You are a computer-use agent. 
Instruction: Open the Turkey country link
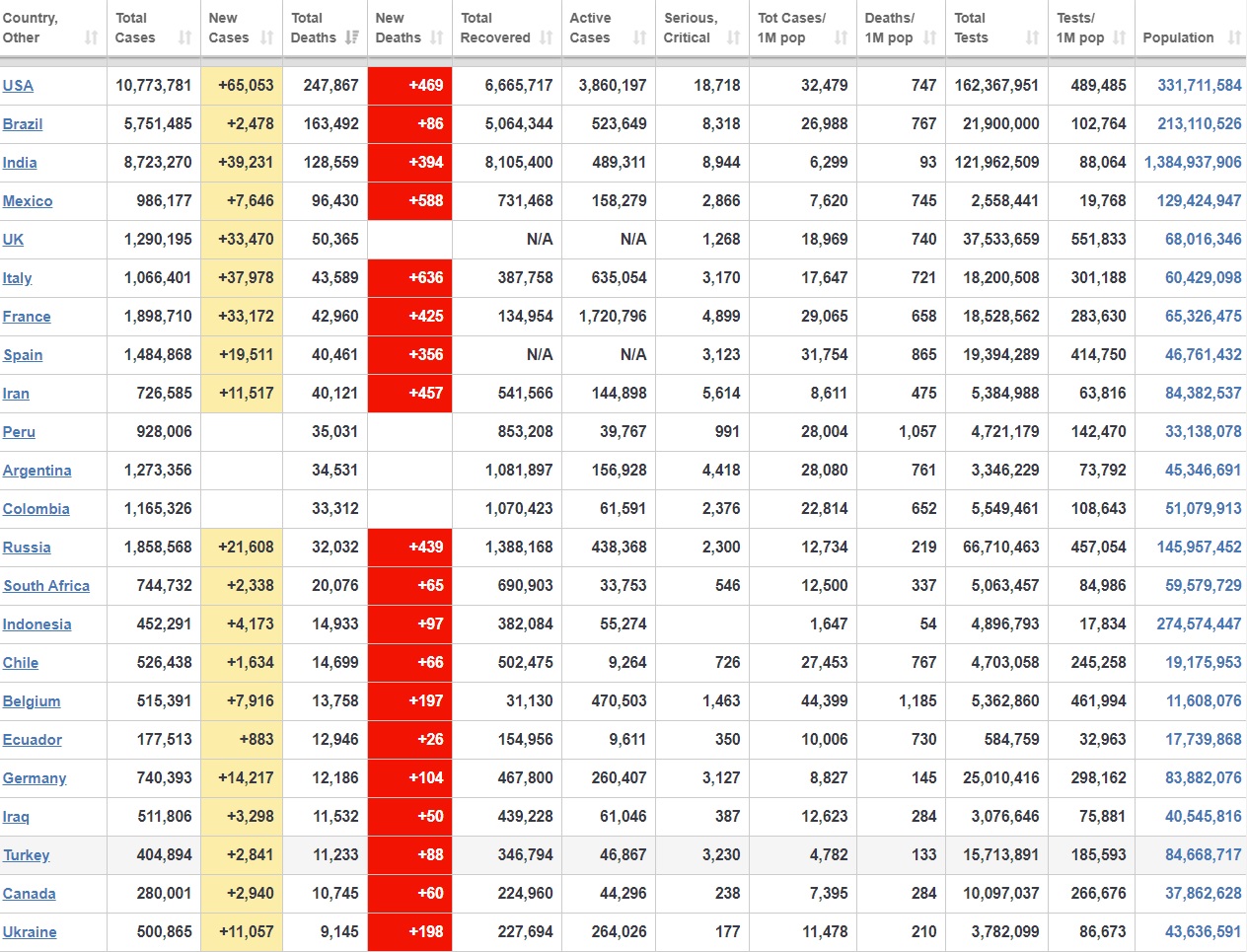[x=27, y=855]
